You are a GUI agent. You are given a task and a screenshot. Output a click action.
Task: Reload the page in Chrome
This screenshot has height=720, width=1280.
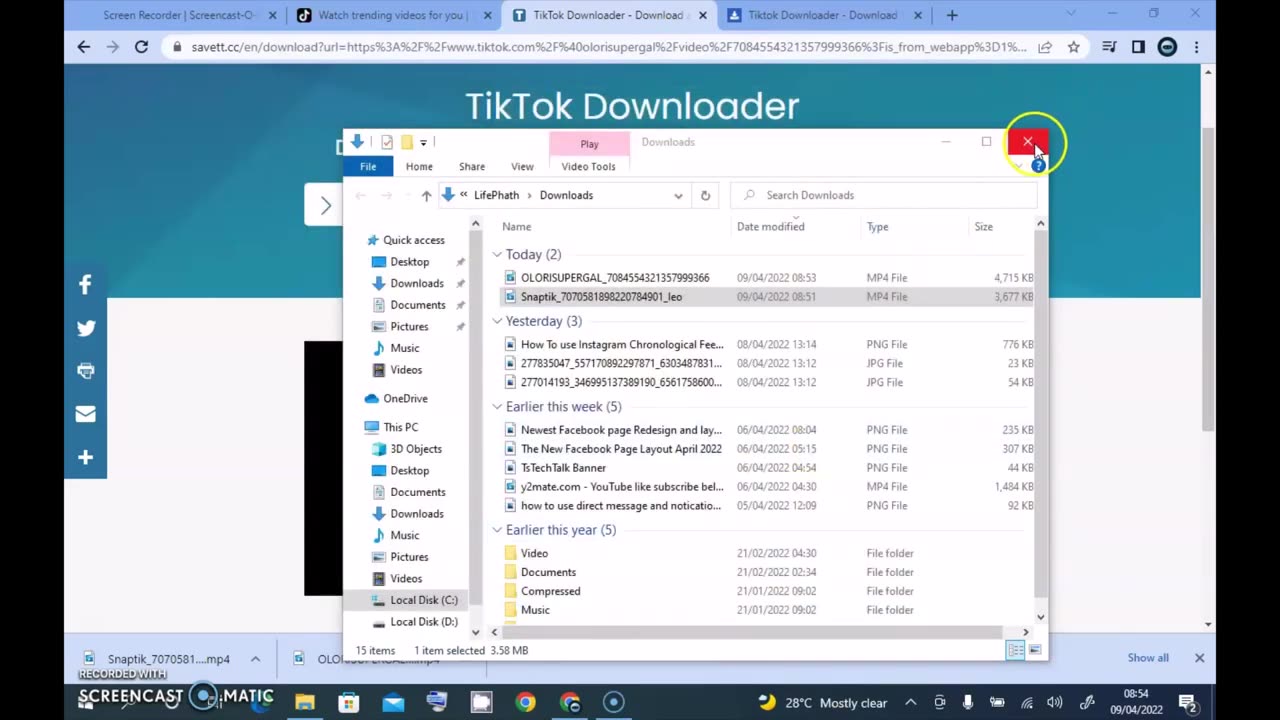tap(141, 47)
